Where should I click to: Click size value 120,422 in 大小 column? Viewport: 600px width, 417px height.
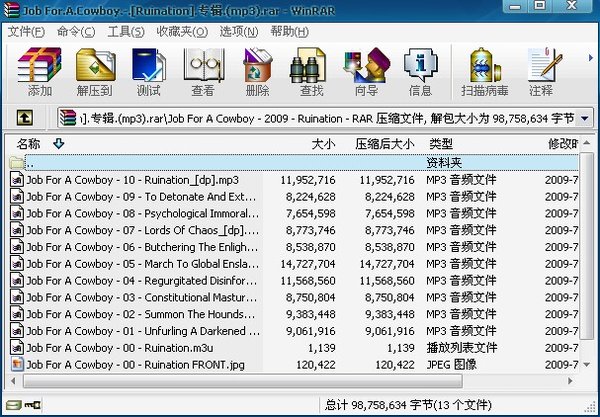coord(316,364)
